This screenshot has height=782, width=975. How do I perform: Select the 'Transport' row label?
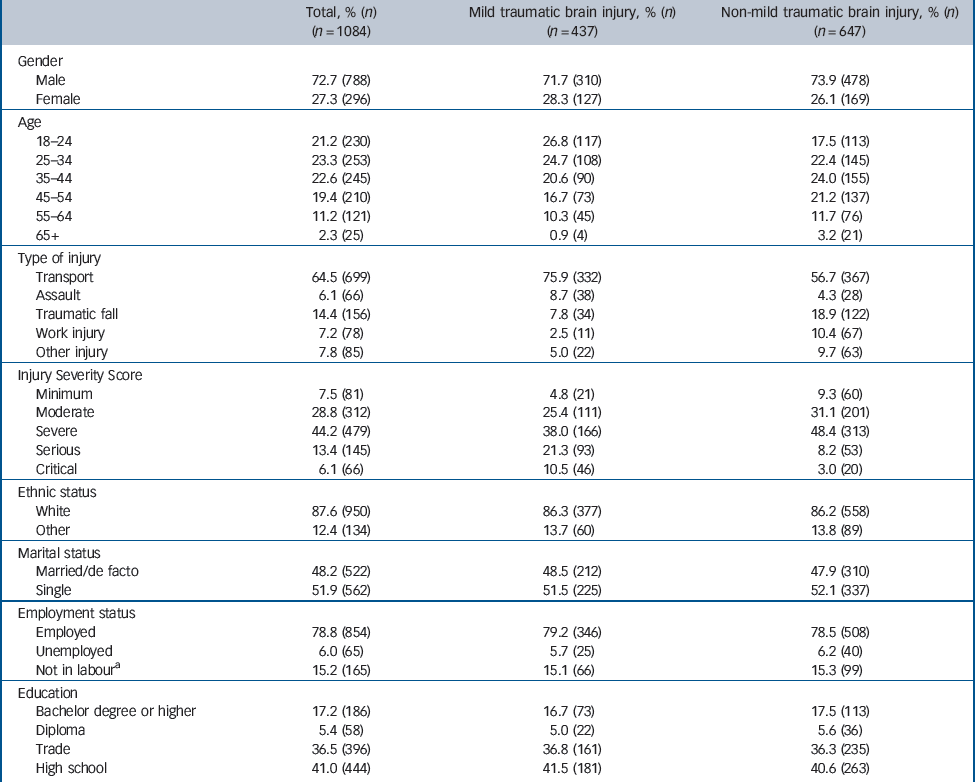click(x=64, y=277)
